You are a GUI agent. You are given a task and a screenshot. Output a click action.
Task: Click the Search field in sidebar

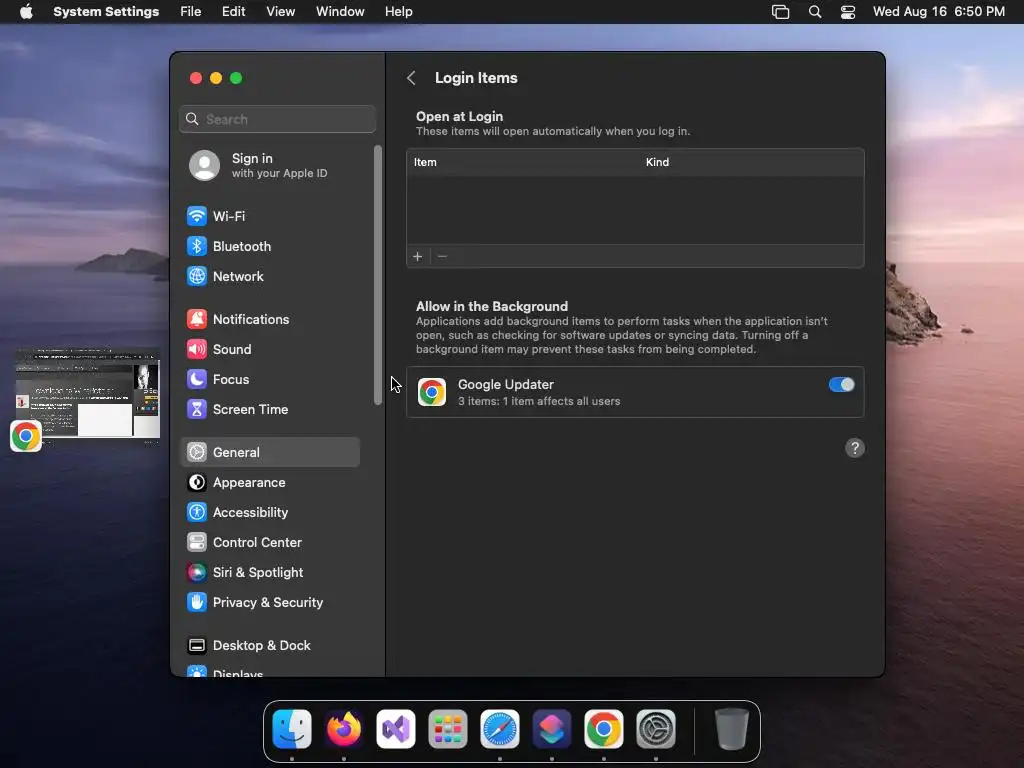click(278, 119)
